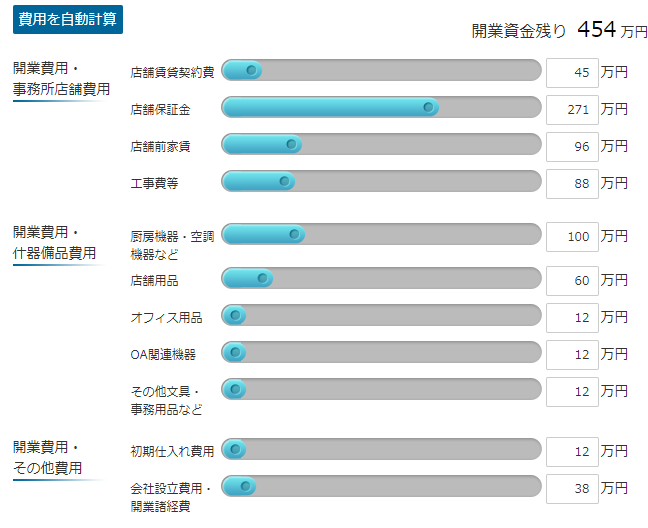Click the その他文具・事務用品 slider handle
Viewport: 648px width, 528px height.
pyautogui.click(x=235, y=389)
